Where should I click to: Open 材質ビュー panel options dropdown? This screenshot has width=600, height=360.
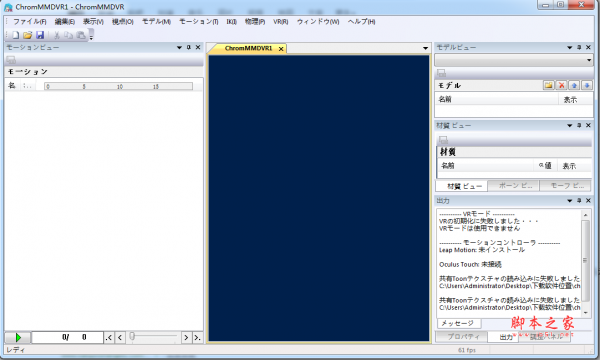[569, 125]
